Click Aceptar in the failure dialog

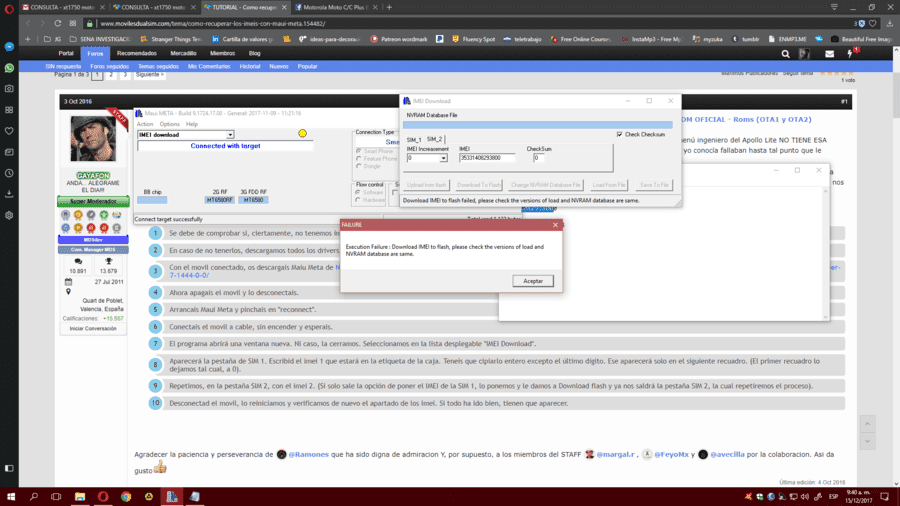(533, 281)
